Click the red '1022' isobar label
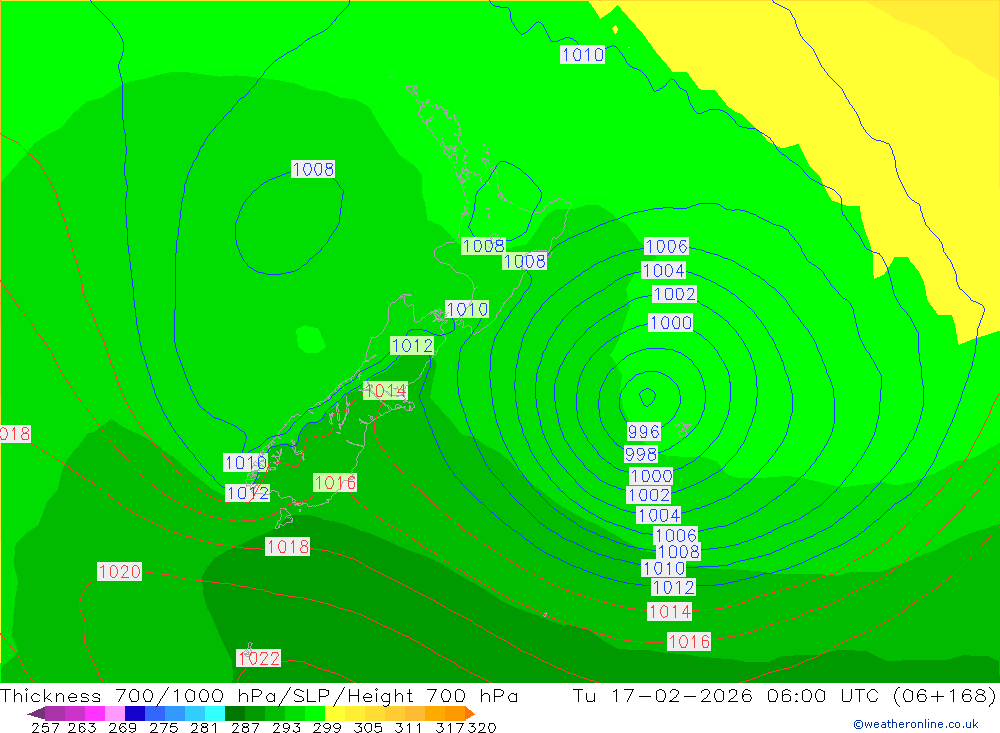The image size is (1000, 733). click(258, 658)
